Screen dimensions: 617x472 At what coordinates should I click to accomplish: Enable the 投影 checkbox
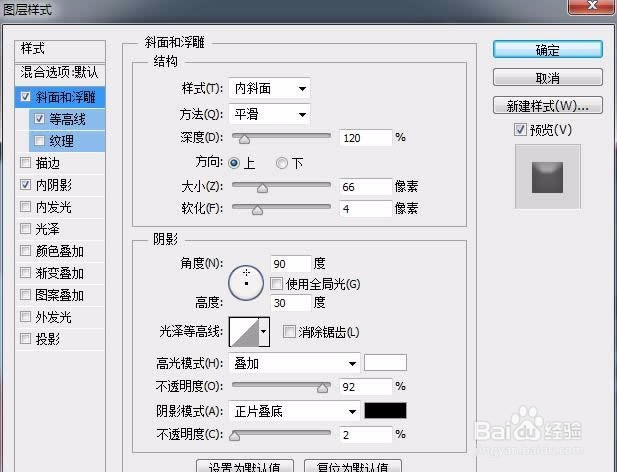[x=25, y=338]
